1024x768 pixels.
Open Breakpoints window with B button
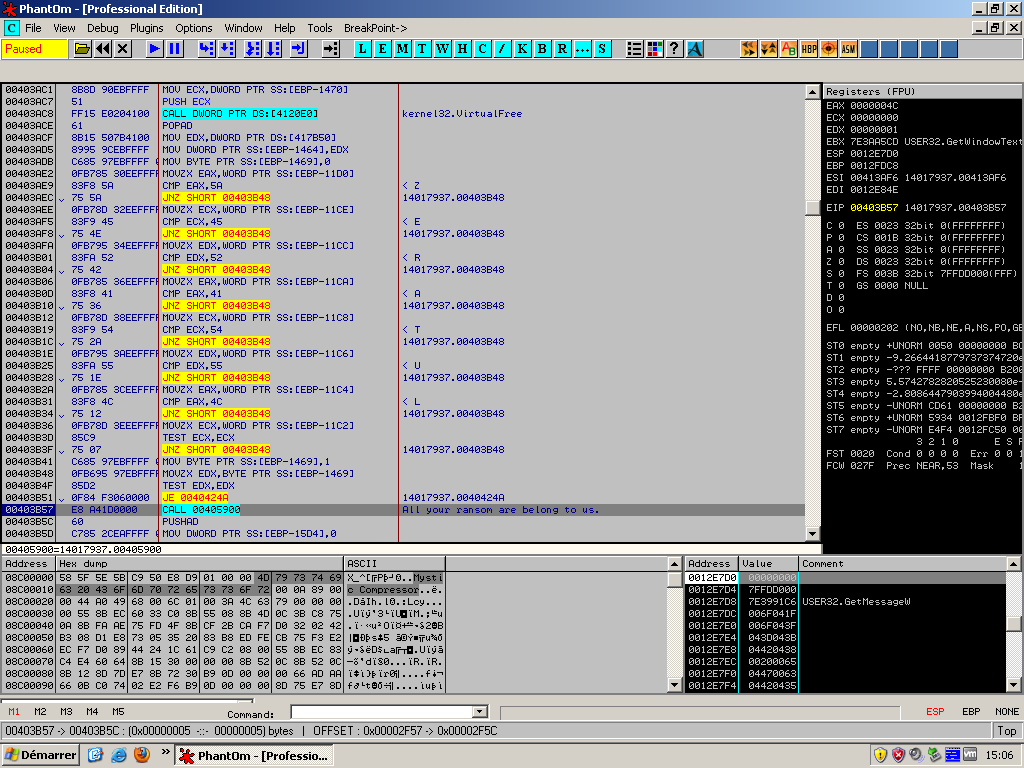542,49
